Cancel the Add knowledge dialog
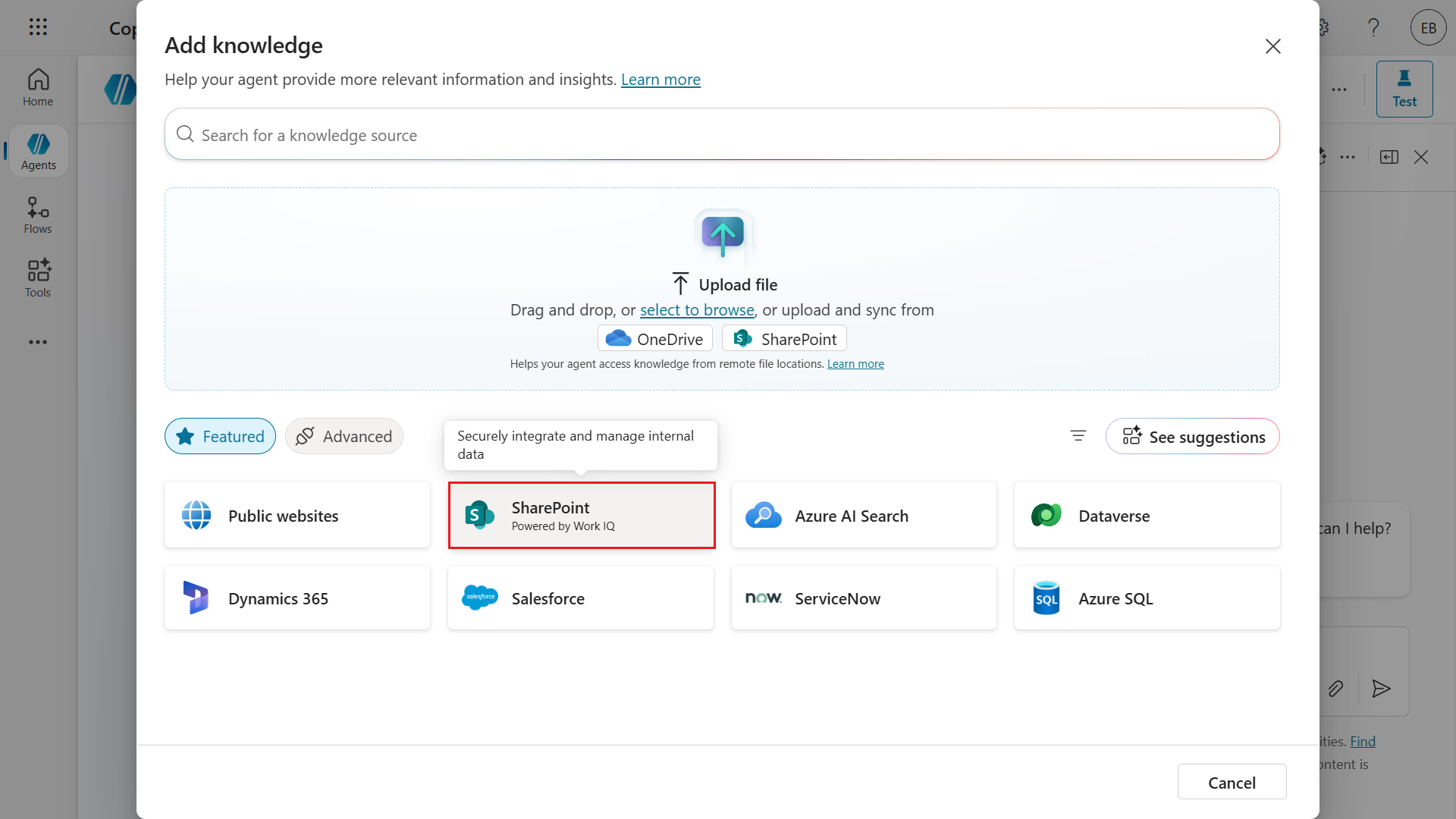 [1232, 781]
